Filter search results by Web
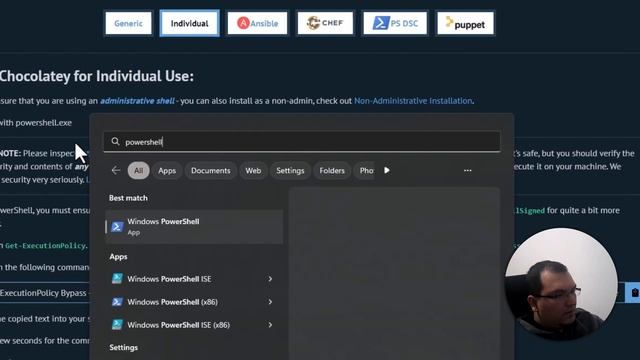Image resolution: width=640 pixels, height=360 pixels. (x=253, y=171)
